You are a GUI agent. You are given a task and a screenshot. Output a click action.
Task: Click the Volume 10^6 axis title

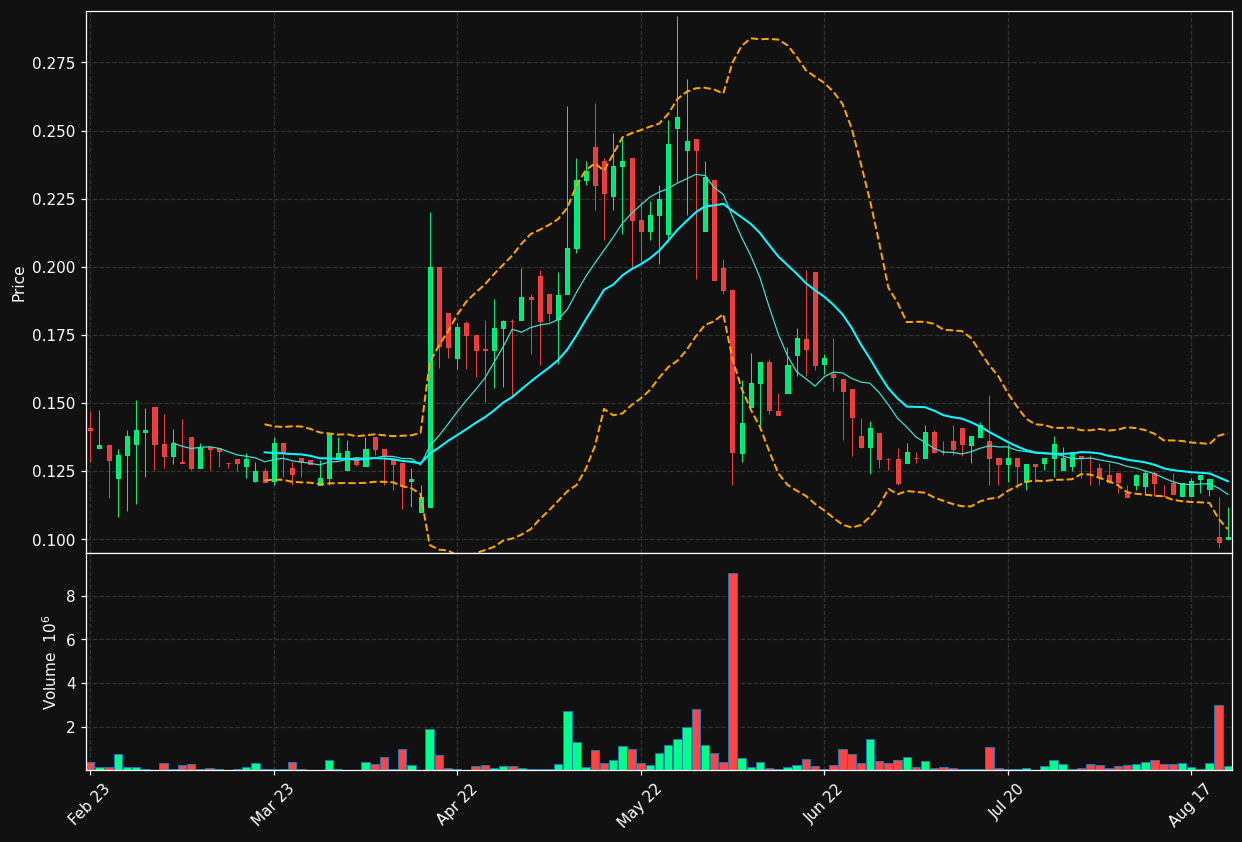49,662
